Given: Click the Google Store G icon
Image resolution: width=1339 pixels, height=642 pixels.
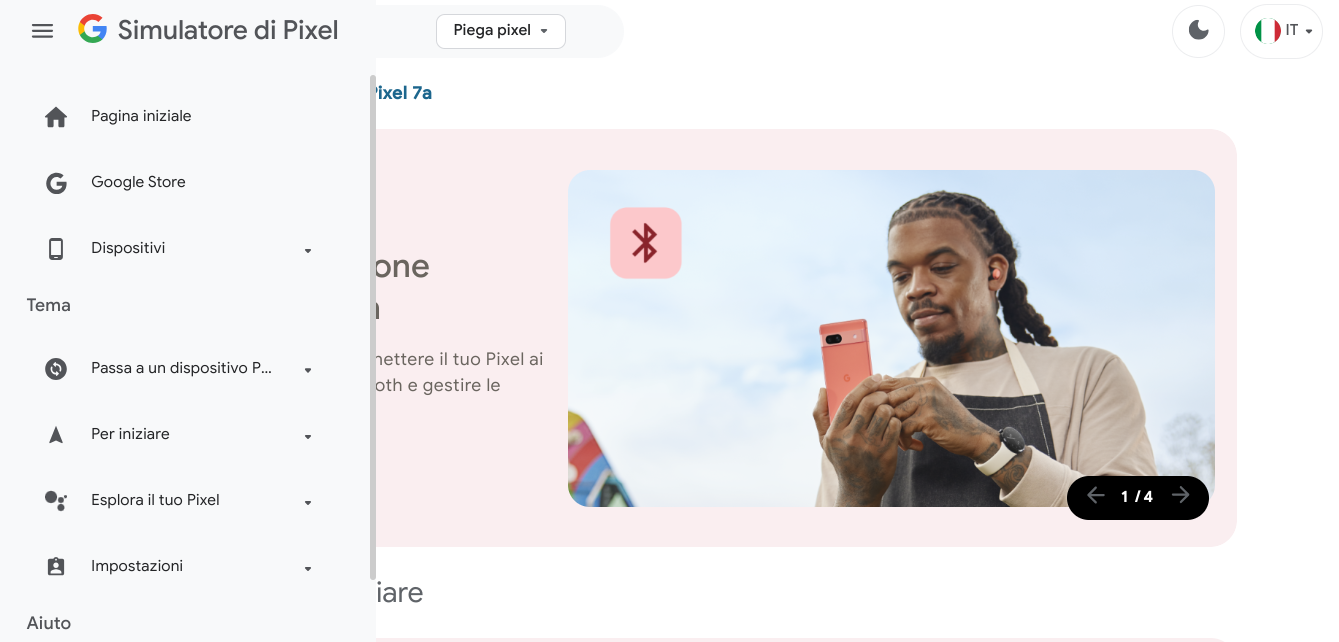Looking at the screenshot, I should pos(56,183).
